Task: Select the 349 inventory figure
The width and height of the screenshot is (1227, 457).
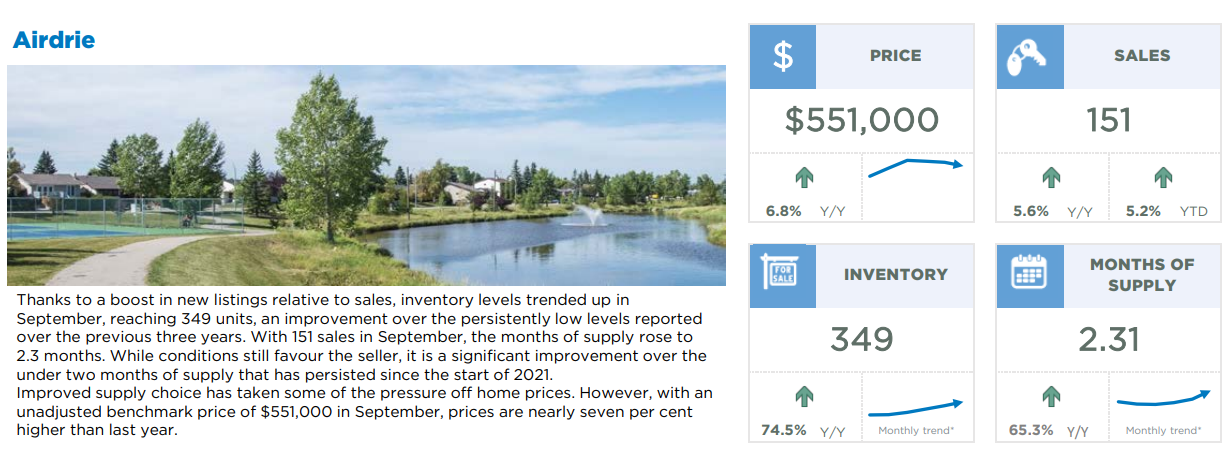Action: 862,339
